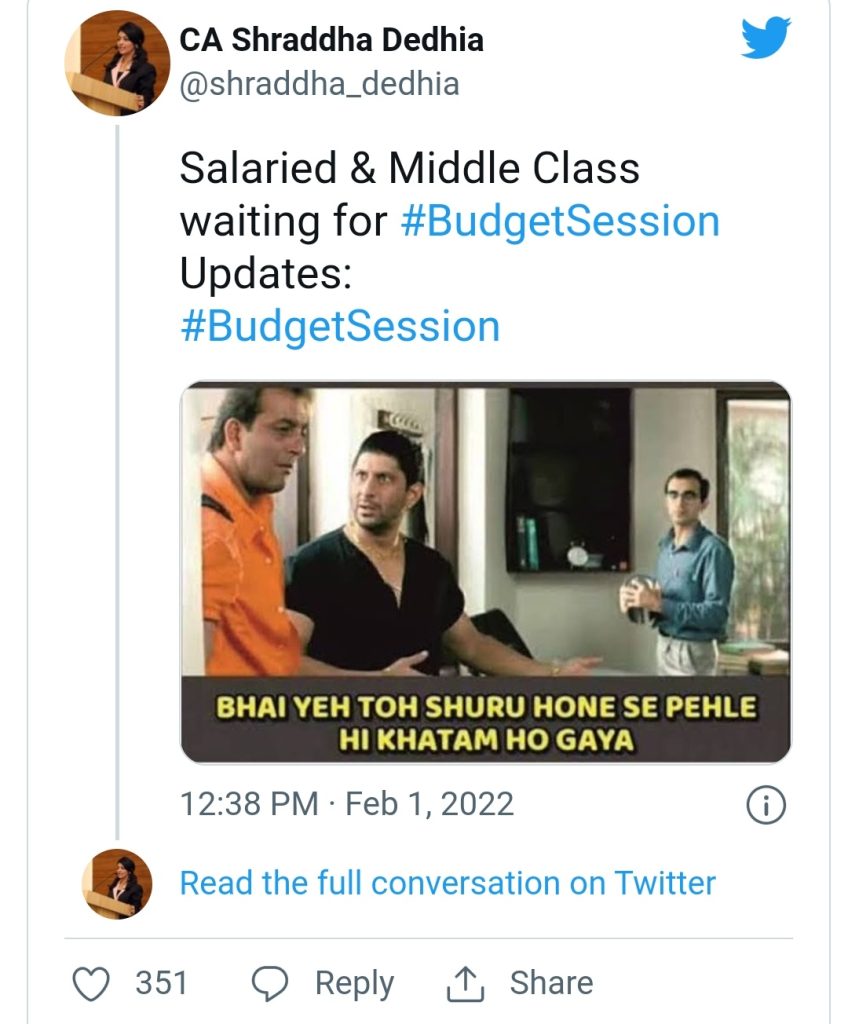The width and height of the screenshot is (848, 1024).
Task: Open the large profile avatar at top
Action: click(118, 63)
